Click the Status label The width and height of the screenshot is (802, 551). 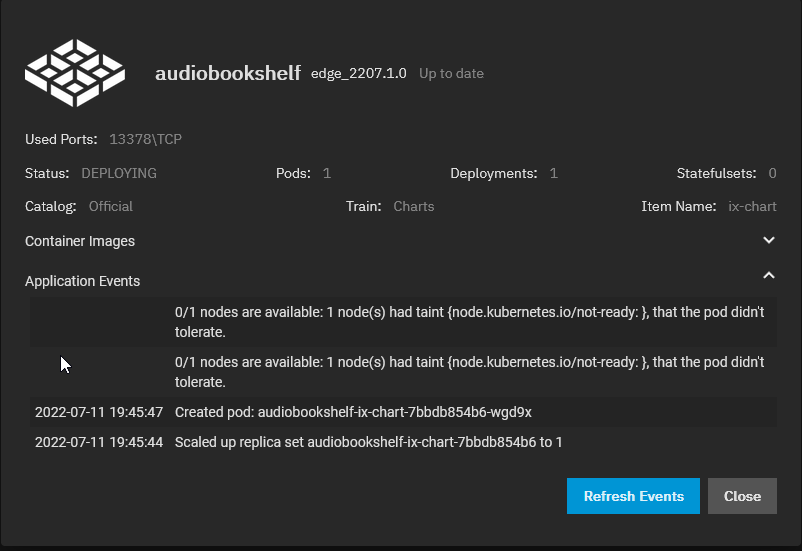pyautogui.click(x=47, y=173)
